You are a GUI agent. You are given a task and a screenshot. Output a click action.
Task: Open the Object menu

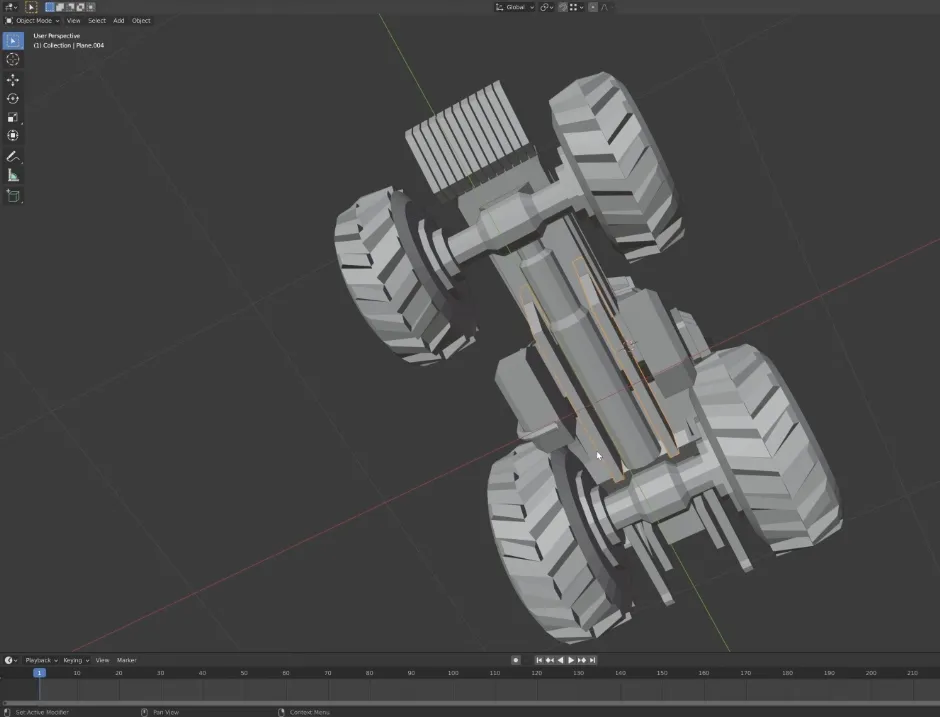point(141,20)
